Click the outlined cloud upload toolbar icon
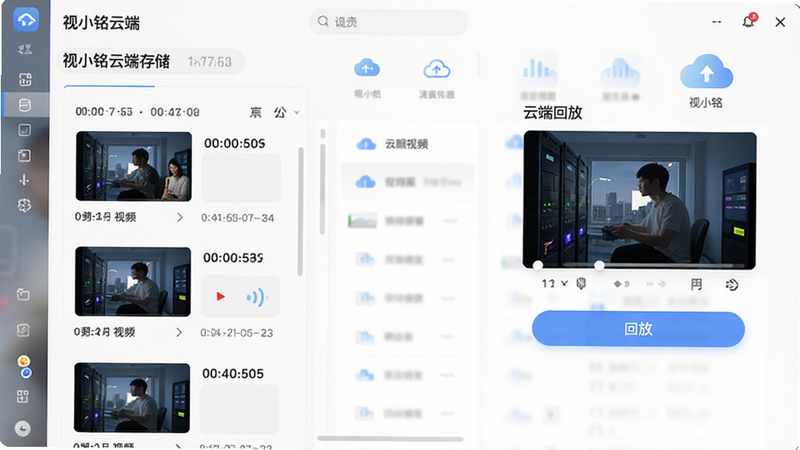Image resolution: width=800 pixels, height=450 pixels. click(436, 69)
